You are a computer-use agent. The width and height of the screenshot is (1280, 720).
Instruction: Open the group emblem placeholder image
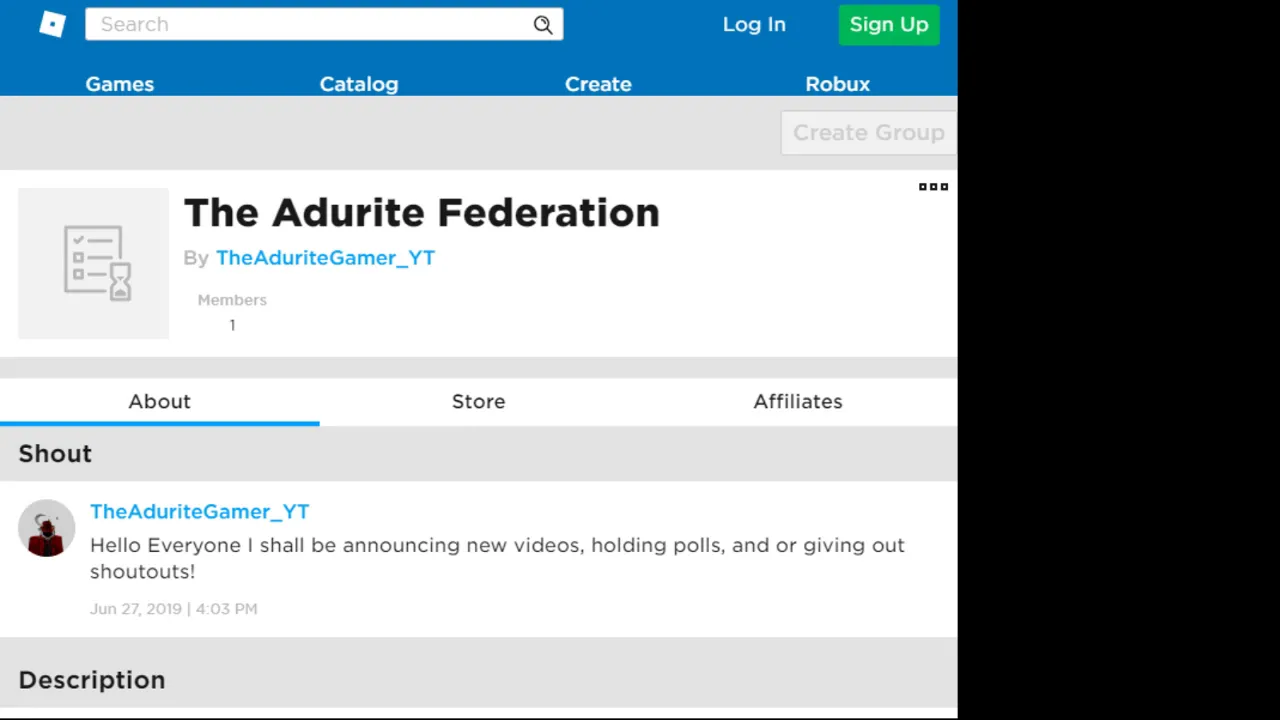click(93, 263)
